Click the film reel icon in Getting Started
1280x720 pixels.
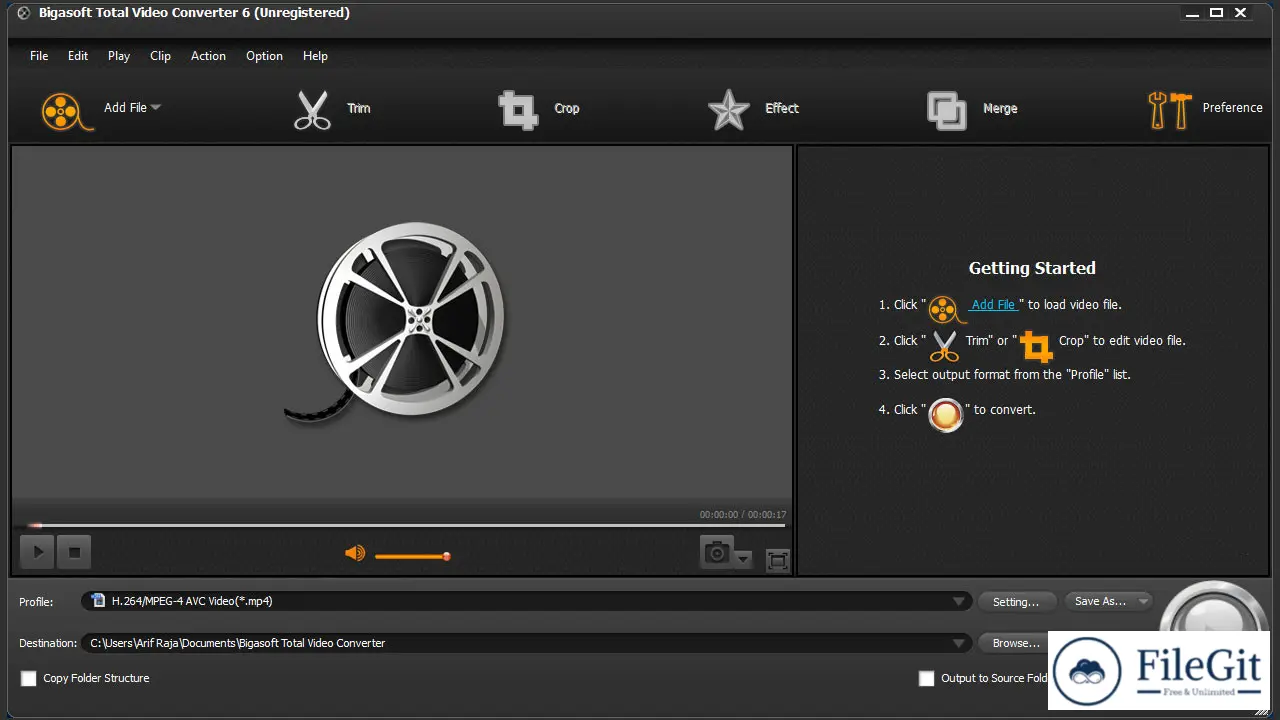click(946, 309)
